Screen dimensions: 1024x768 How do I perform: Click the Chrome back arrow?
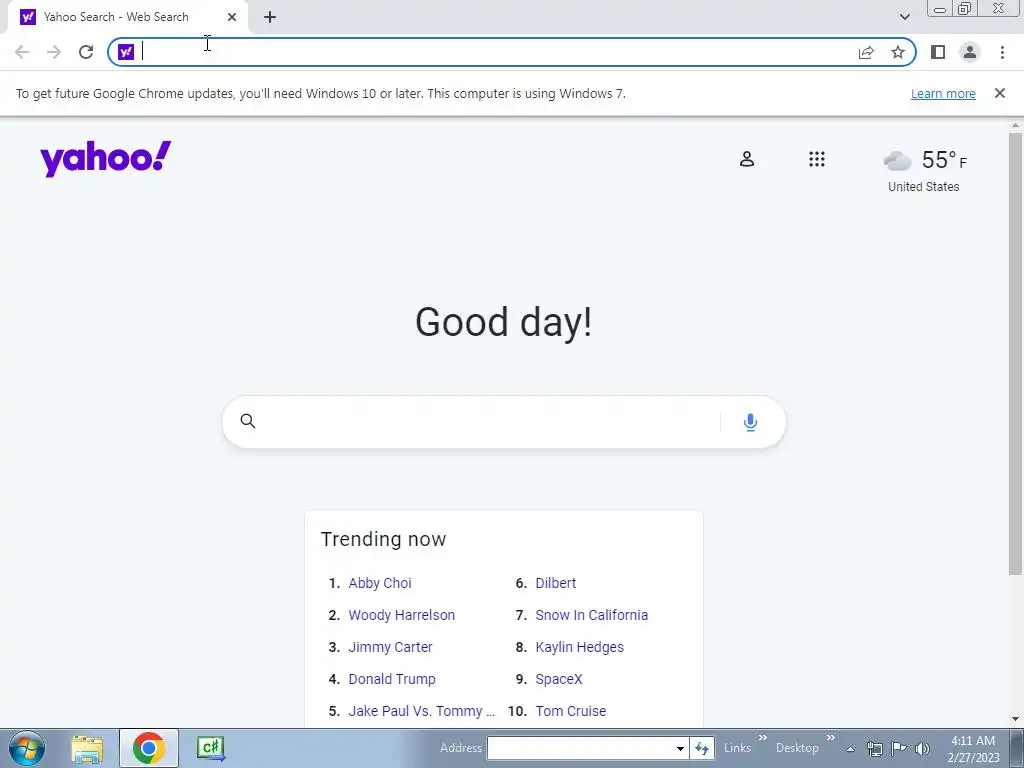(x=22, y=52)
